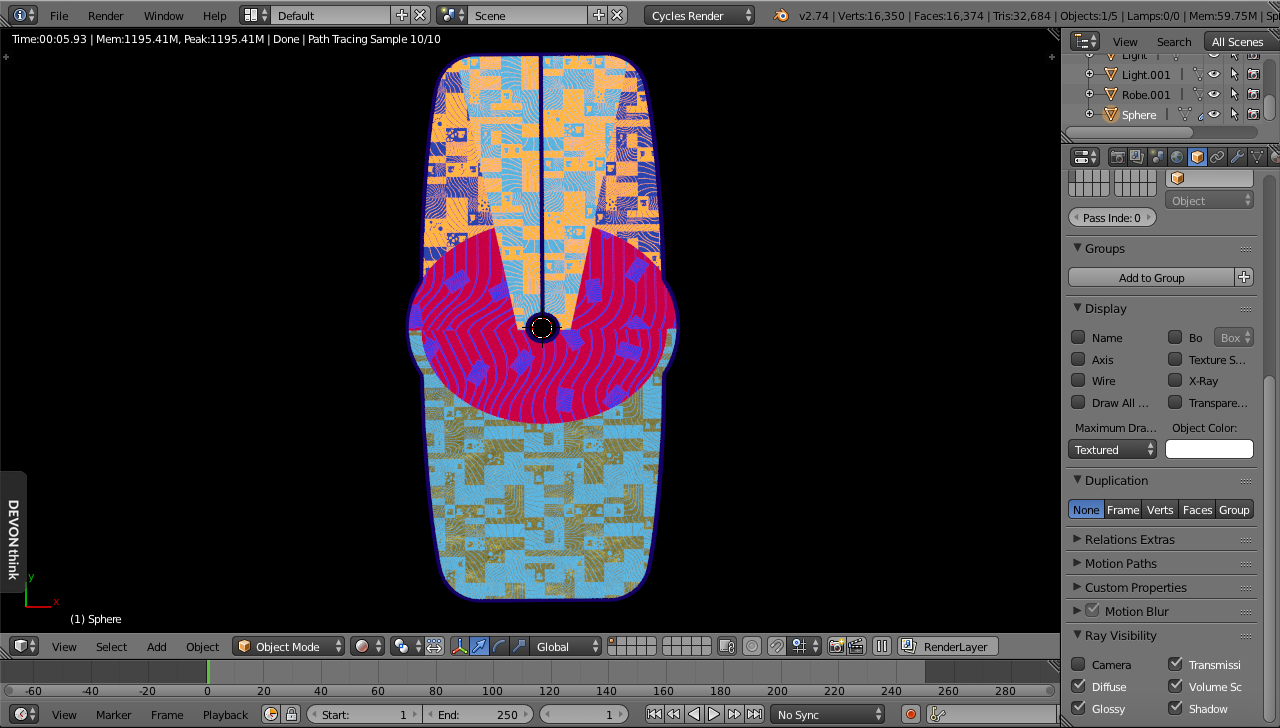Open the File menu
1280x728 pixels.
coord(59,15)
